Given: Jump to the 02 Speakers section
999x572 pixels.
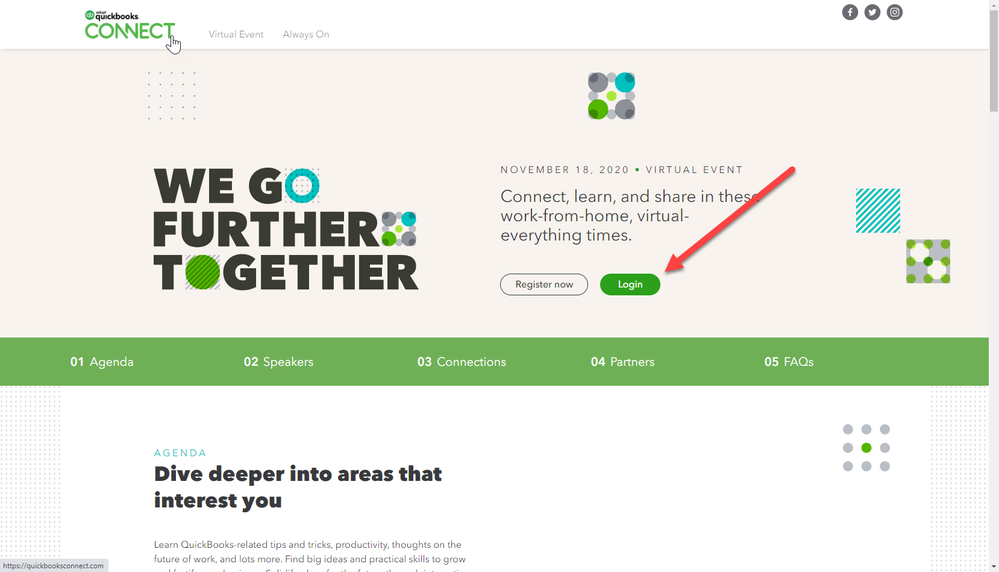Looking at the screenshot, I should click(x=278, y=362).
